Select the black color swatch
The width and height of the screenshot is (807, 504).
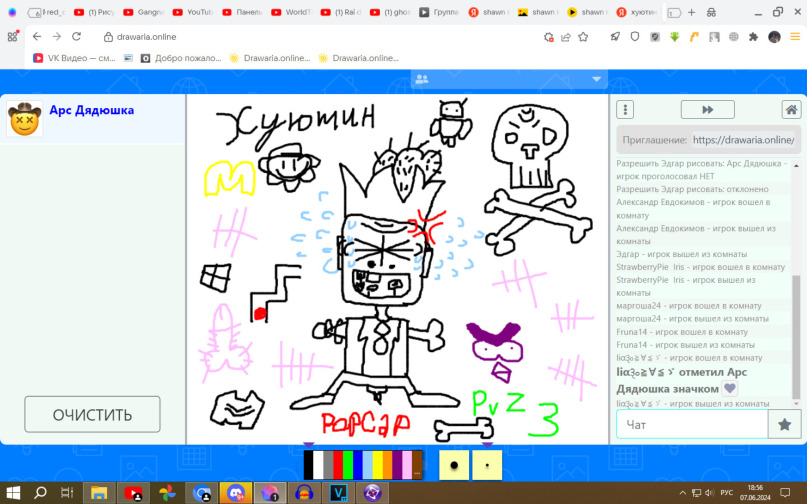(308, 465)
